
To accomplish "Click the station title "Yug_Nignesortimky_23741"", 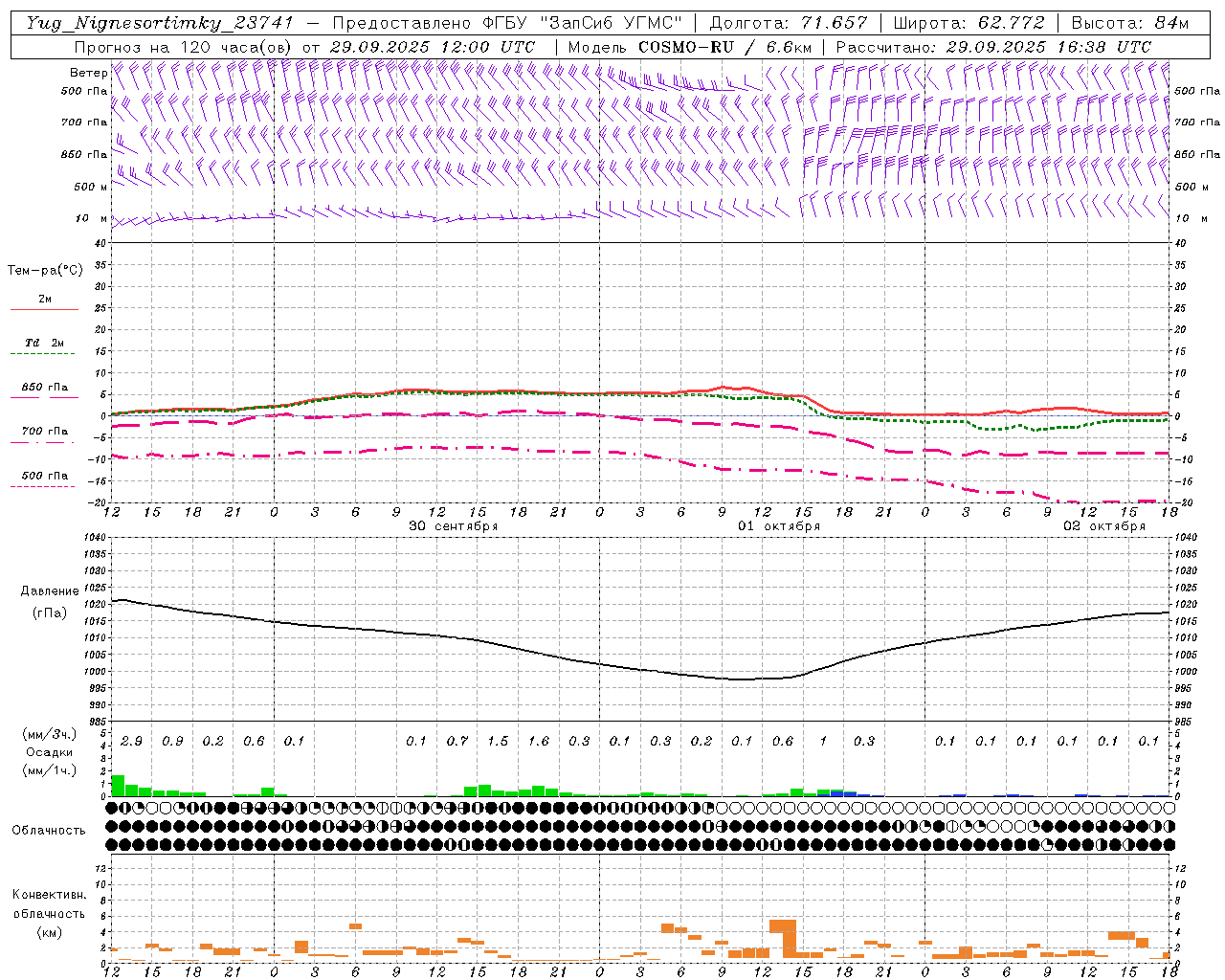I will [x=160, y=23].
